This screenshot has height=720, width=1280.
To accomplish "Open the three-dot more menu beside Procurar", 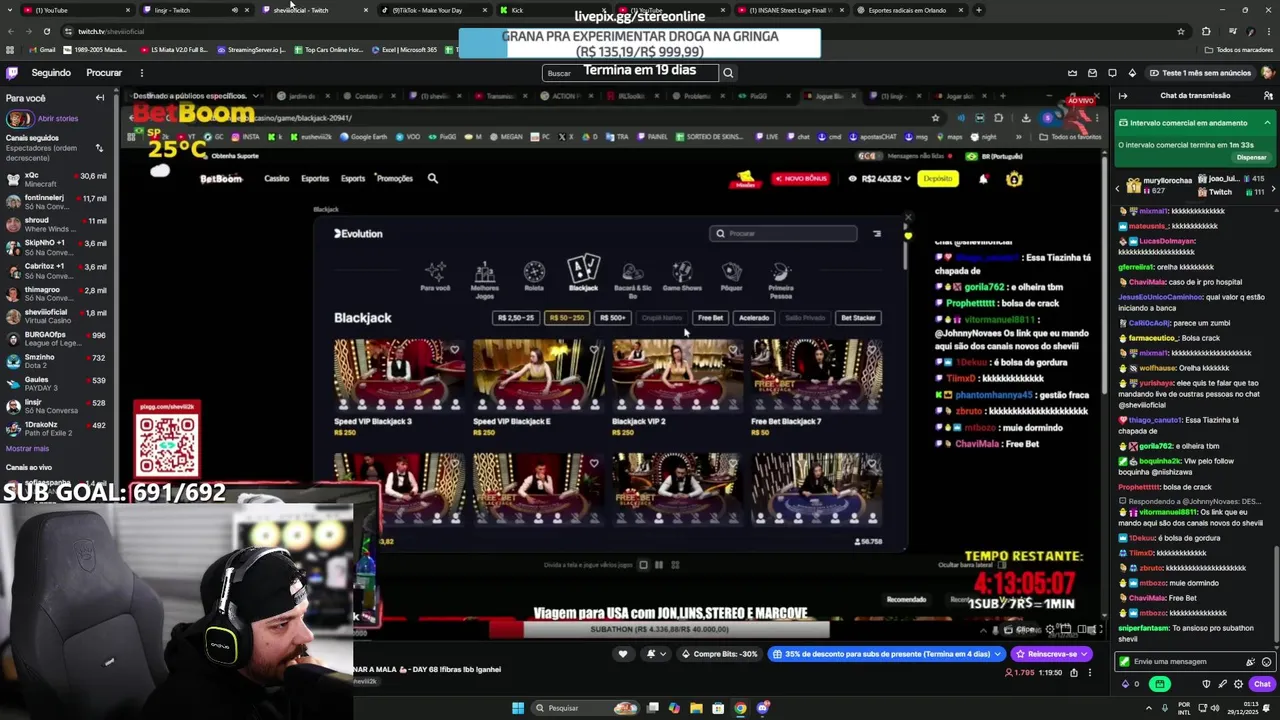I will (x=141, y=72).
